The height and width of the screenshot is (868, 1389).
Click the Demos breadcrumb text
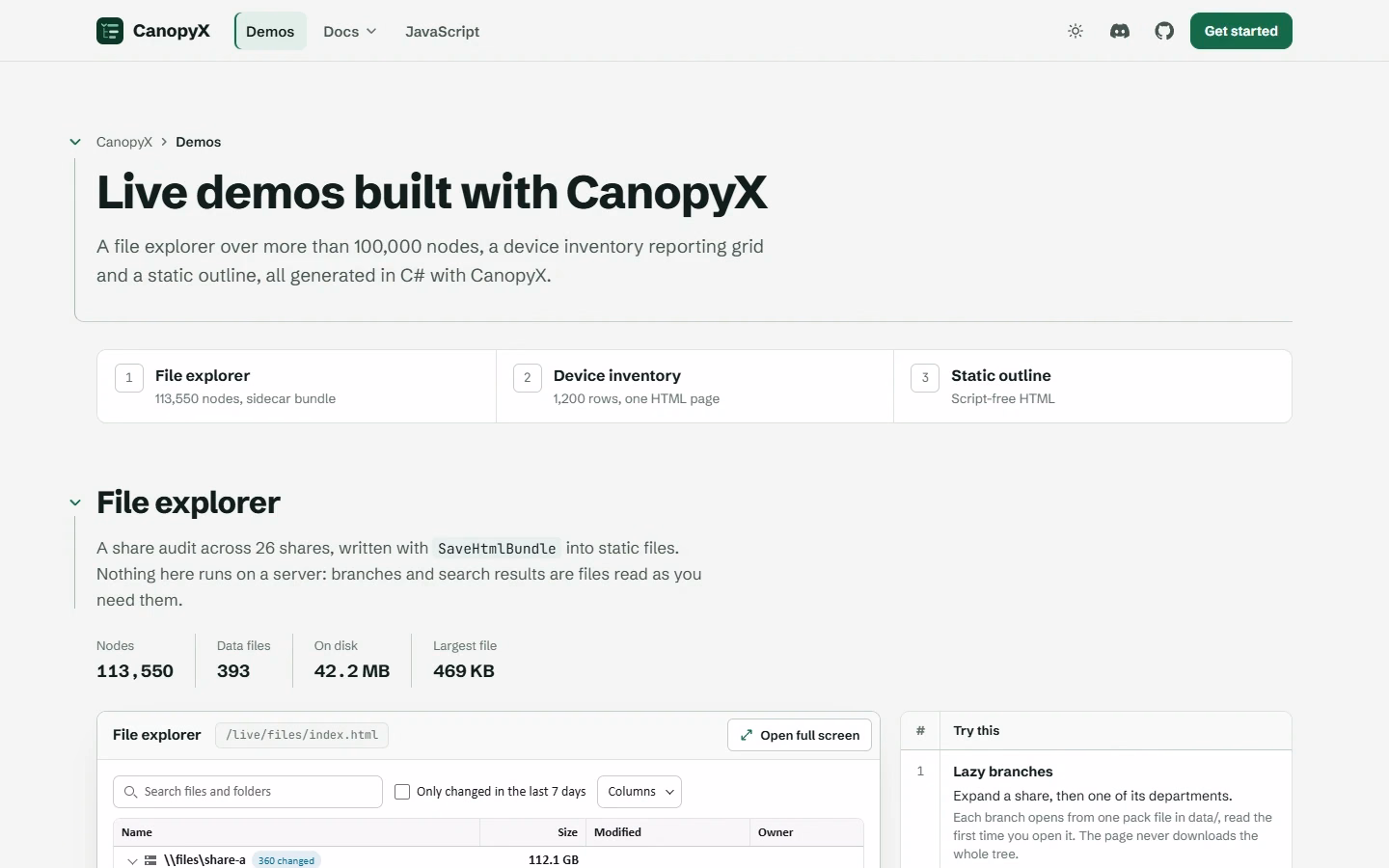tap(198, 142)
